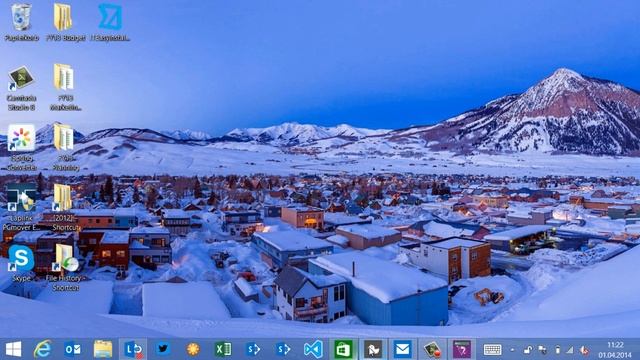Open Internet Explorer from the taskbar

click(43, 349)
